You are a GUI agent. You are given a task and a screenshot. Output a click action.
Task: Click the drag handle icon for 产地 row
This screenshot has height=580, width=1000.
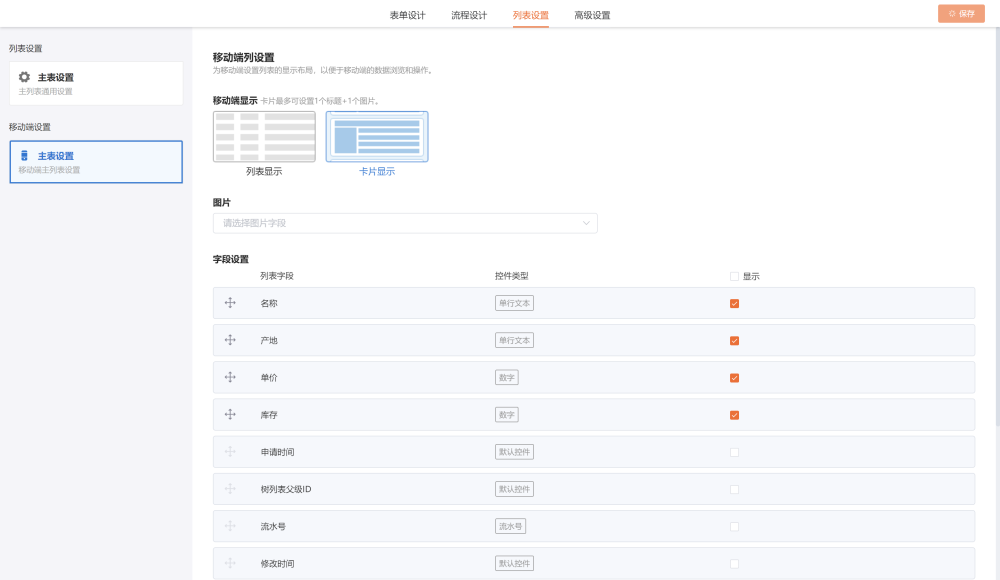point(230,340)
